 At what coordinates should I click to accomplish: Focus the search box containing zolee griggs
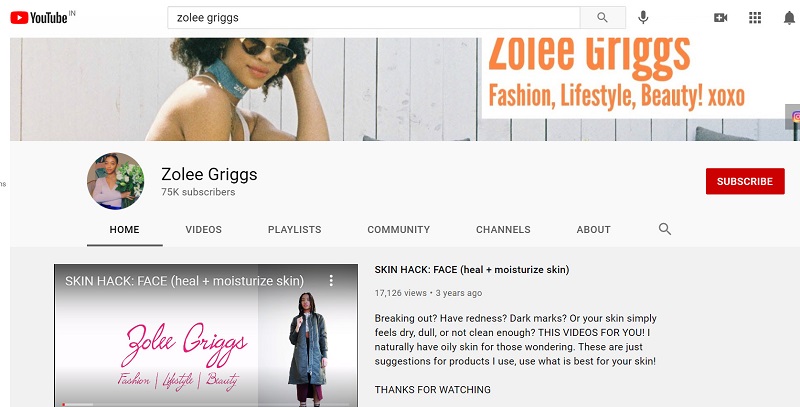pyautogui.click(x=373, y=18)
